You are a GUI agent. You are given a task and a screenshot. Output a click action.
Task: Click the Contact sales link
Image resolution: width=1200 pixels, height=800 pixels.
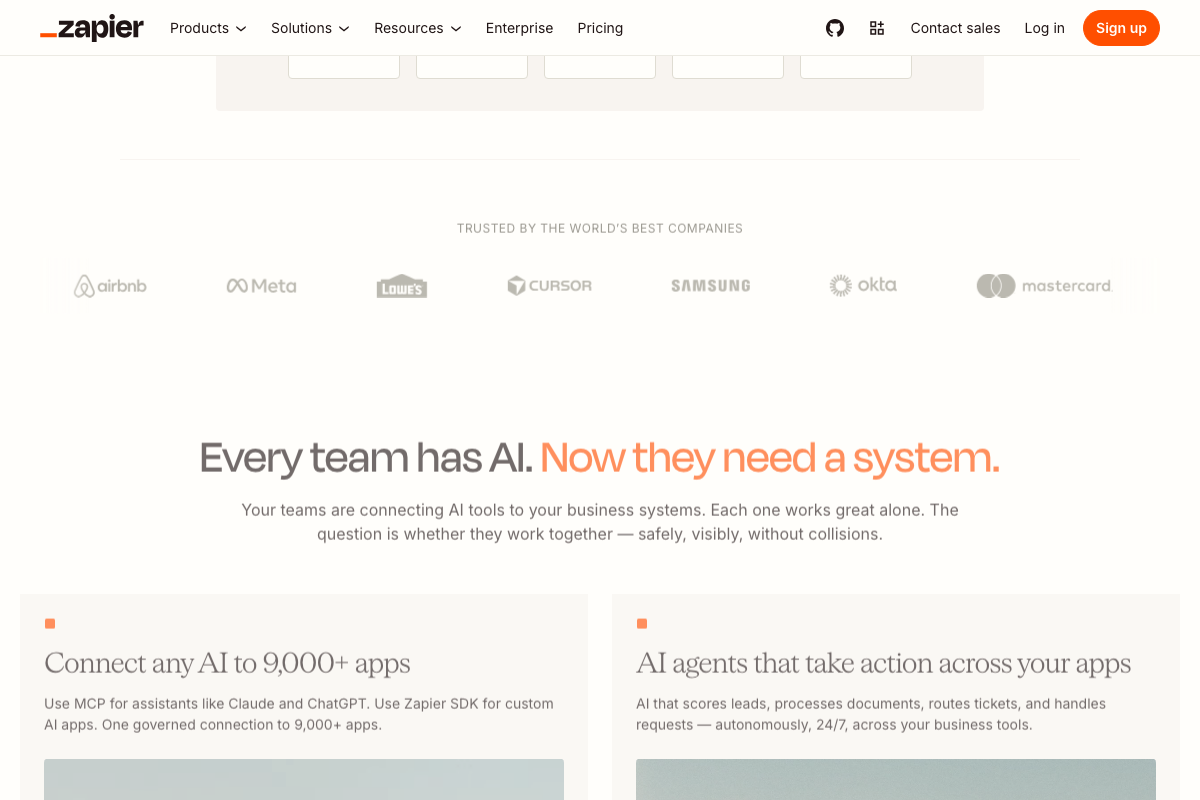point(955,28)
